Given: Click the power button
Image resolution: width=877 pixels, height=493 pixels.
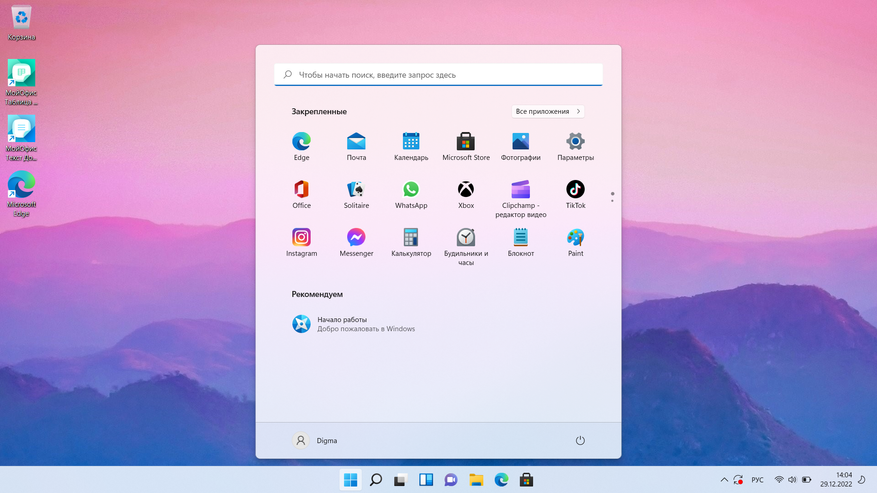Looking at the screenshot, I should [580, 440].
